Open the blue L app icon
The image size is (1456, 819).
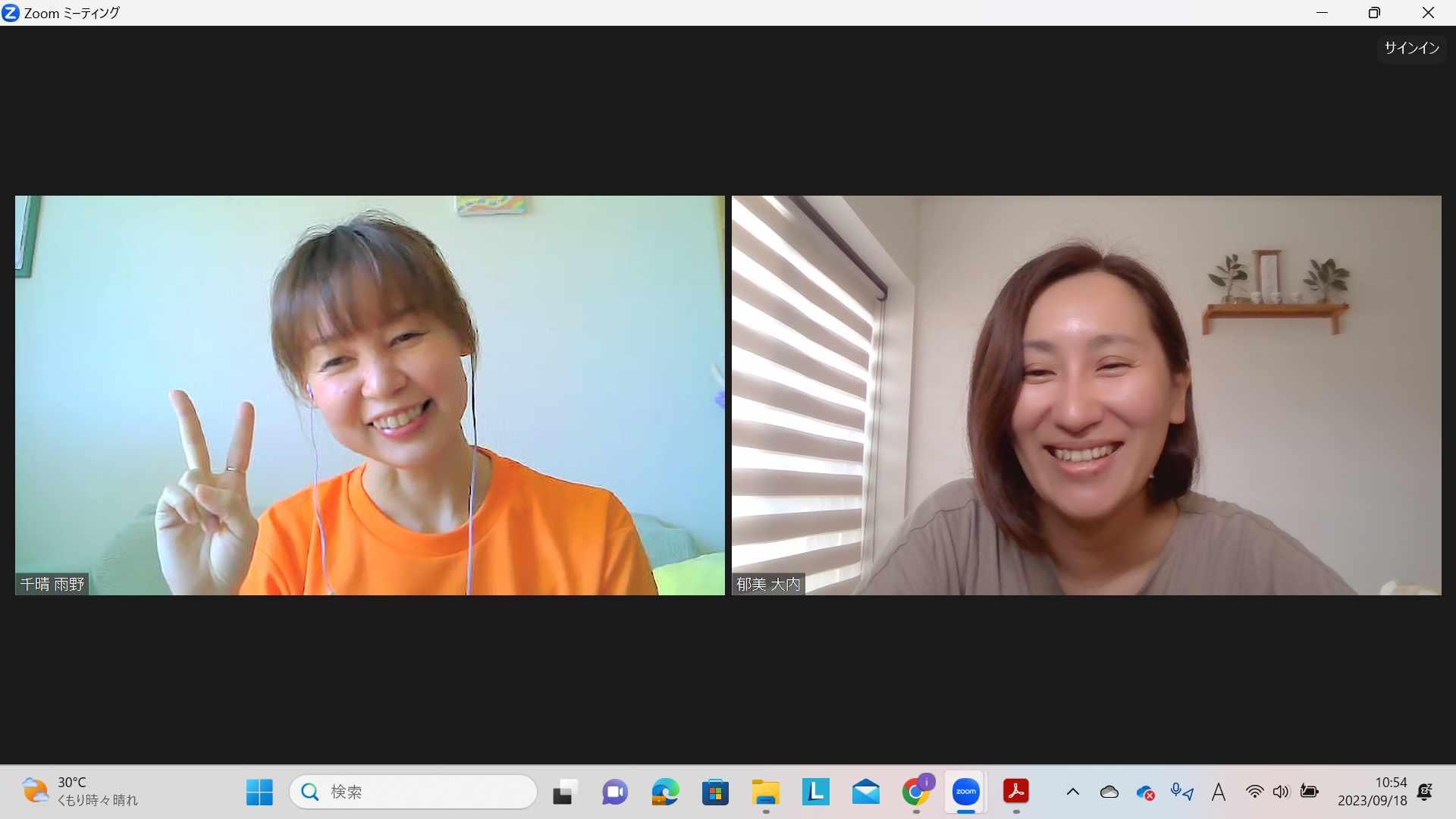pos(815,792)
